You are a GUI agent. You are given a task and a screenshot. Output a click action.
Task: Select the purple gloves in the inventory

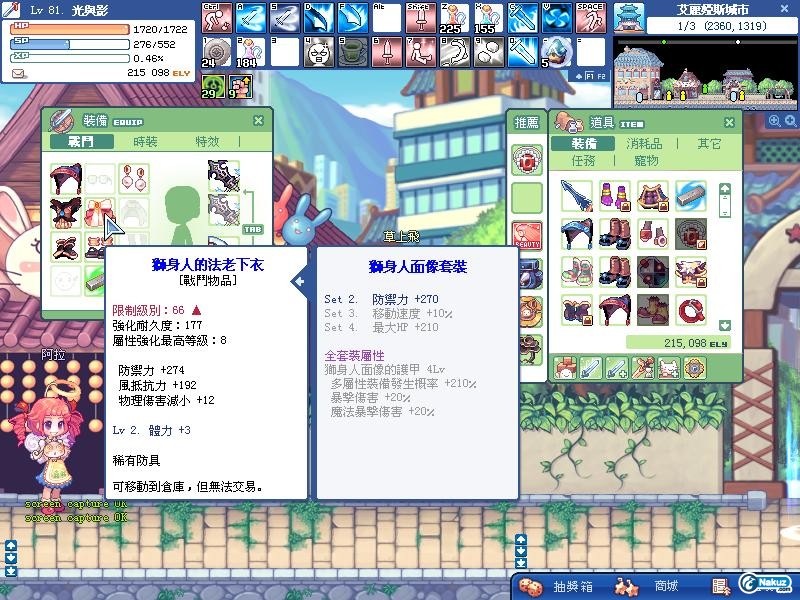615,196
